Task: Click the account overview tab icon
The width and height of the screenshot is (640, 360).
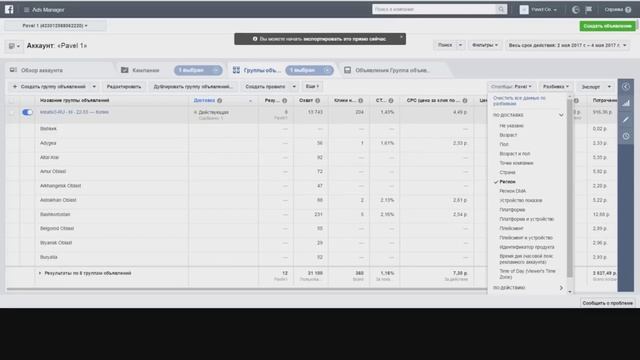Action: click(x=13, y=70)
